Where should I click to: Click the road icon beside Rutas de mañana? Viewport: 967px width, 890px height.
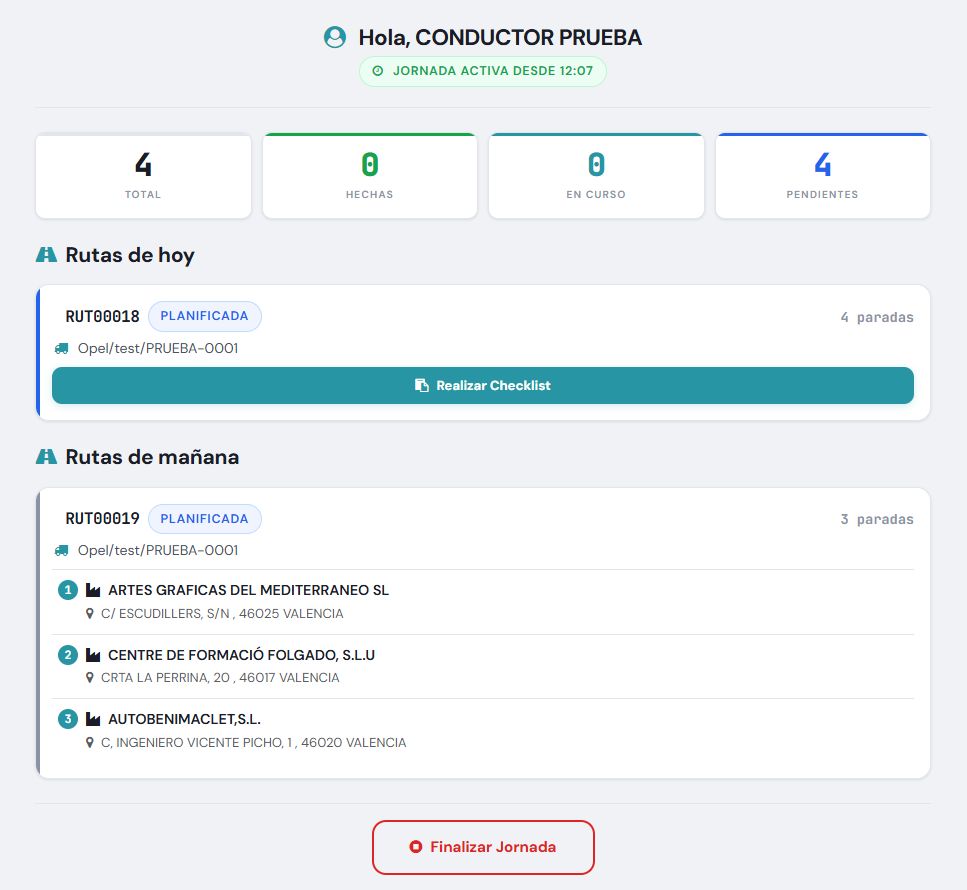pos(46,456)
